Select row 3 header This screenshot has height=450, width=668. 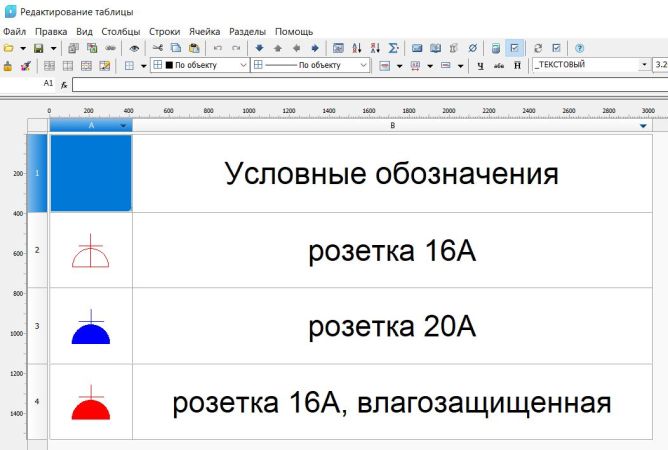pyautogui.click(x=37, y=326)
